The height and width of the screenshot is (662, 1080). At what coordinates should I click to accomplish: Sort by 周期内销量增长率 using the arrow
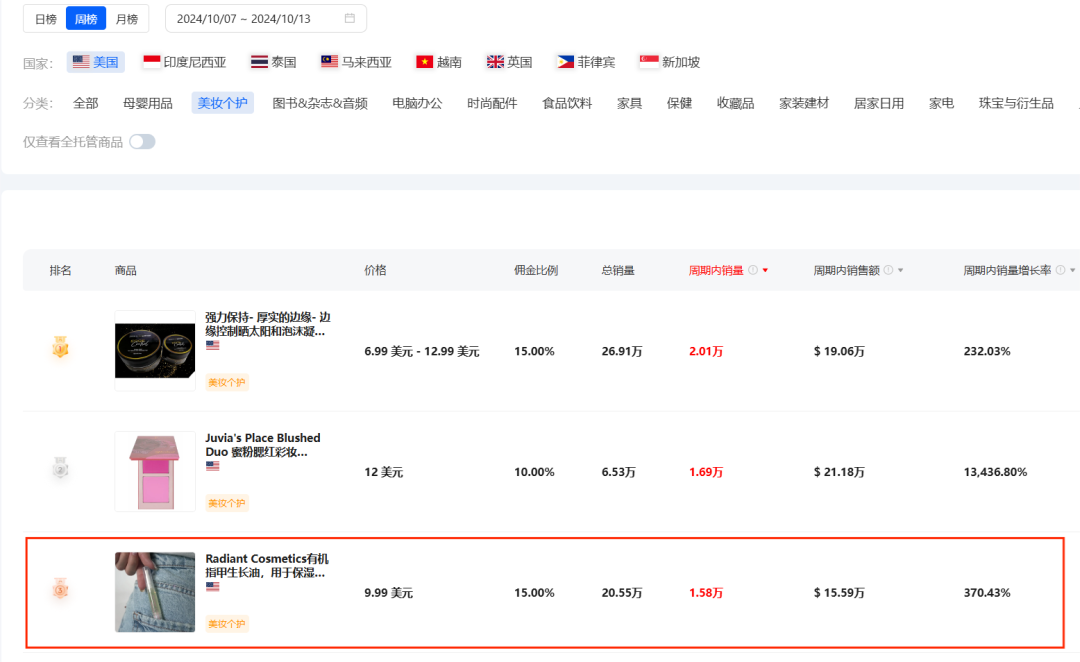(x=1072, y=271)
